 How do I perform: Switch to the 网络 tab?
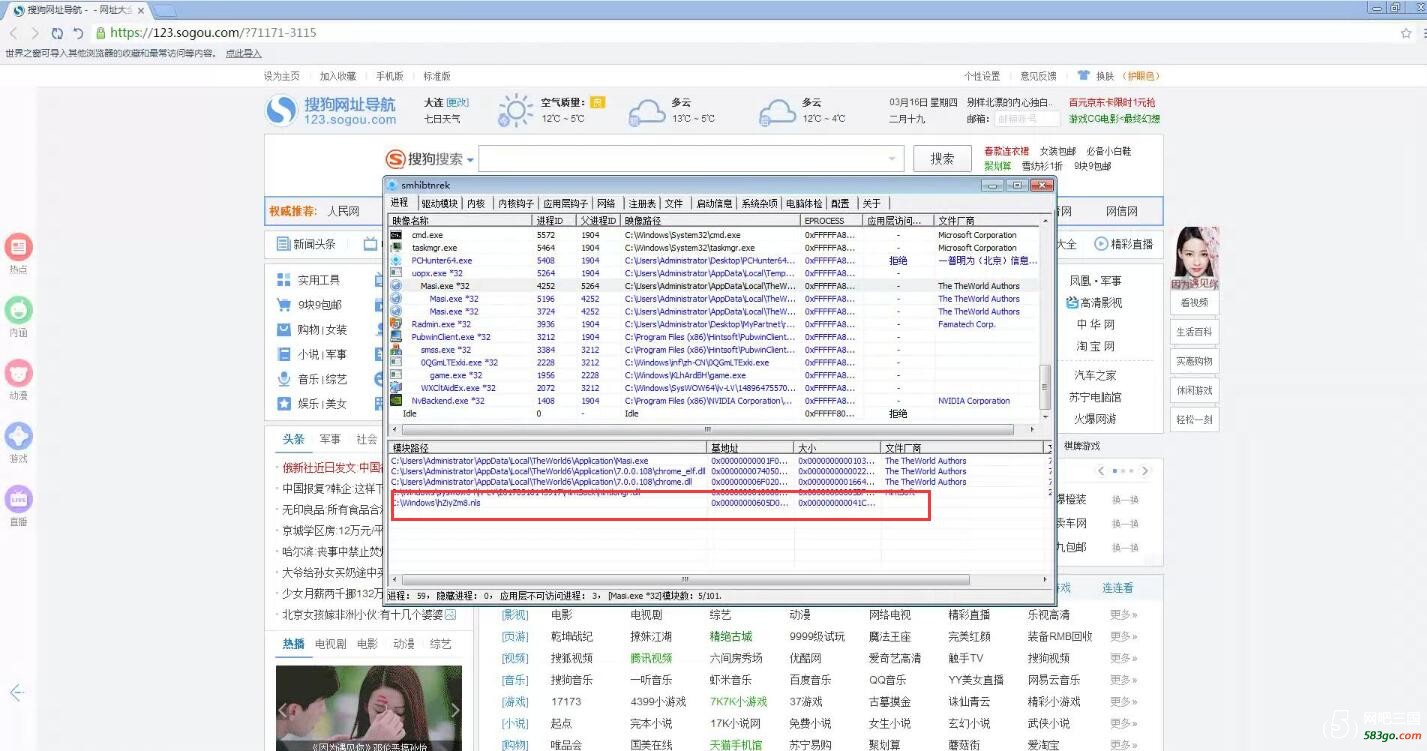pos(606,203)
